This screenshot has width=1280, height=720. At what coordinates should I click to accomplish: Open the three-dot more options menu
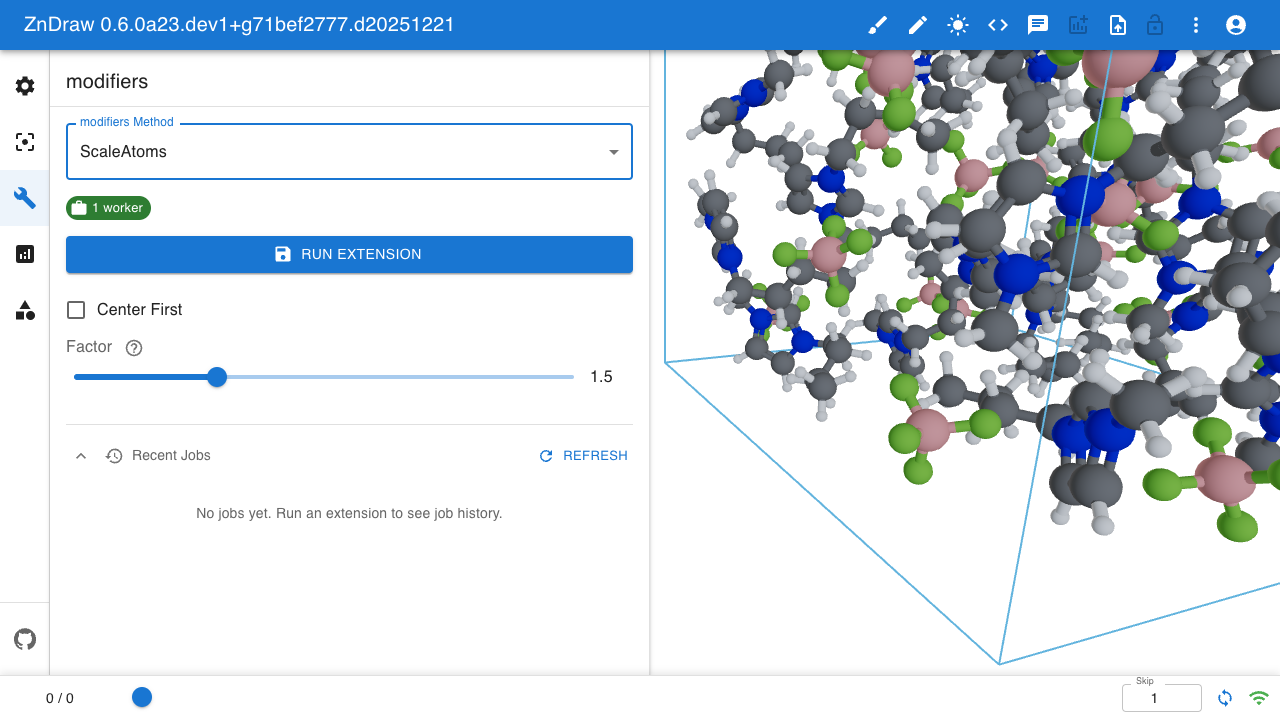point(1195,25)
